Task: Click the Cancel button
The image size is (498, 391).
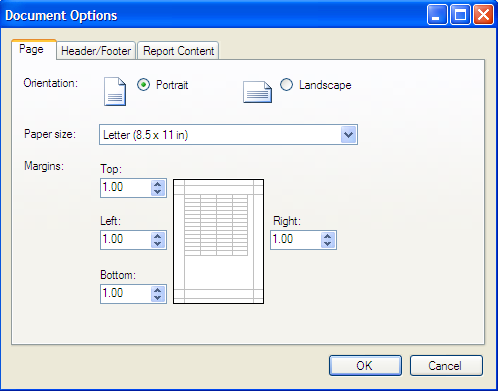Action: coord(446,366)
